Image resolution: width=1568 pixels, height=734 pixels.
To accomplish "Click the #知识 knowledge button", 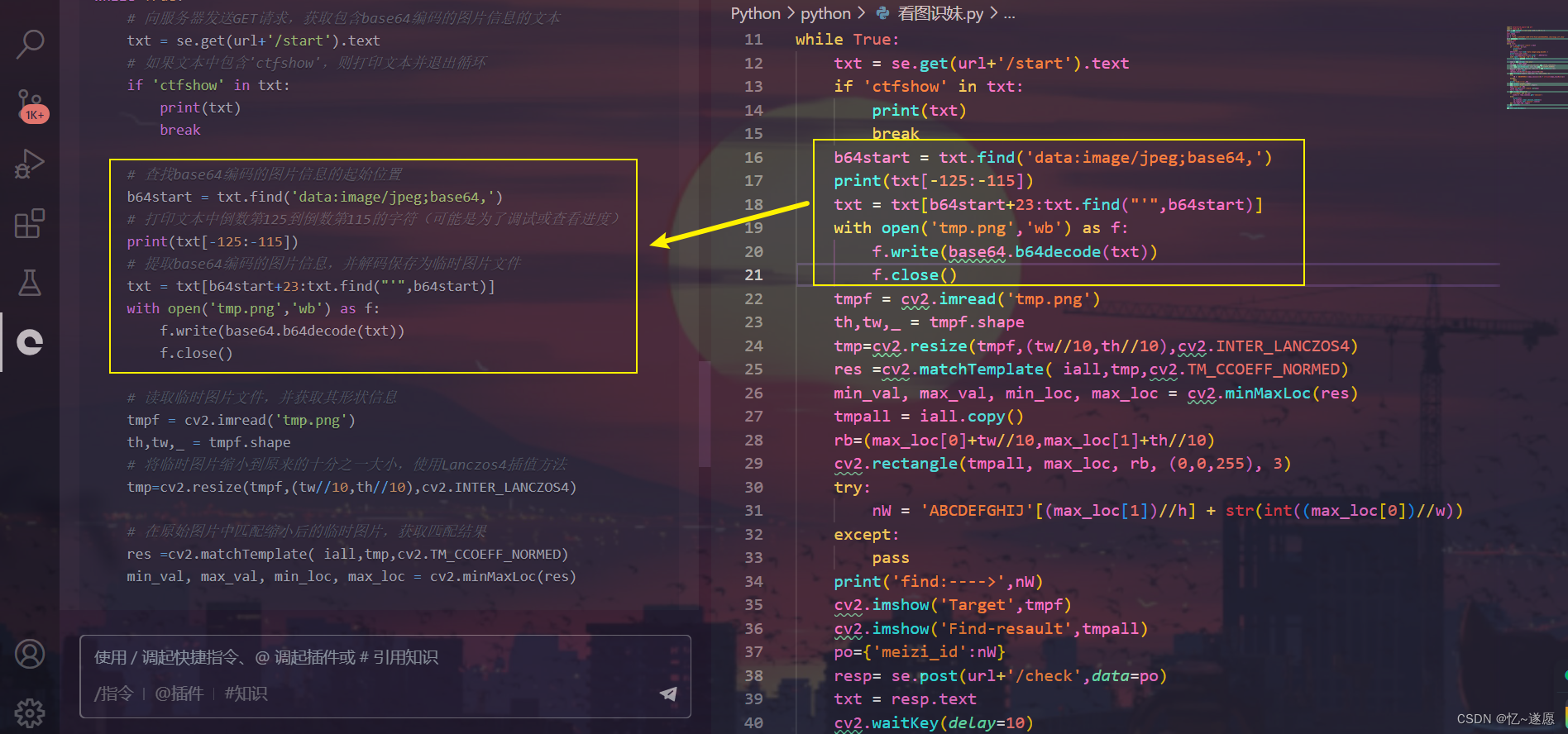I will pos(246,693).
